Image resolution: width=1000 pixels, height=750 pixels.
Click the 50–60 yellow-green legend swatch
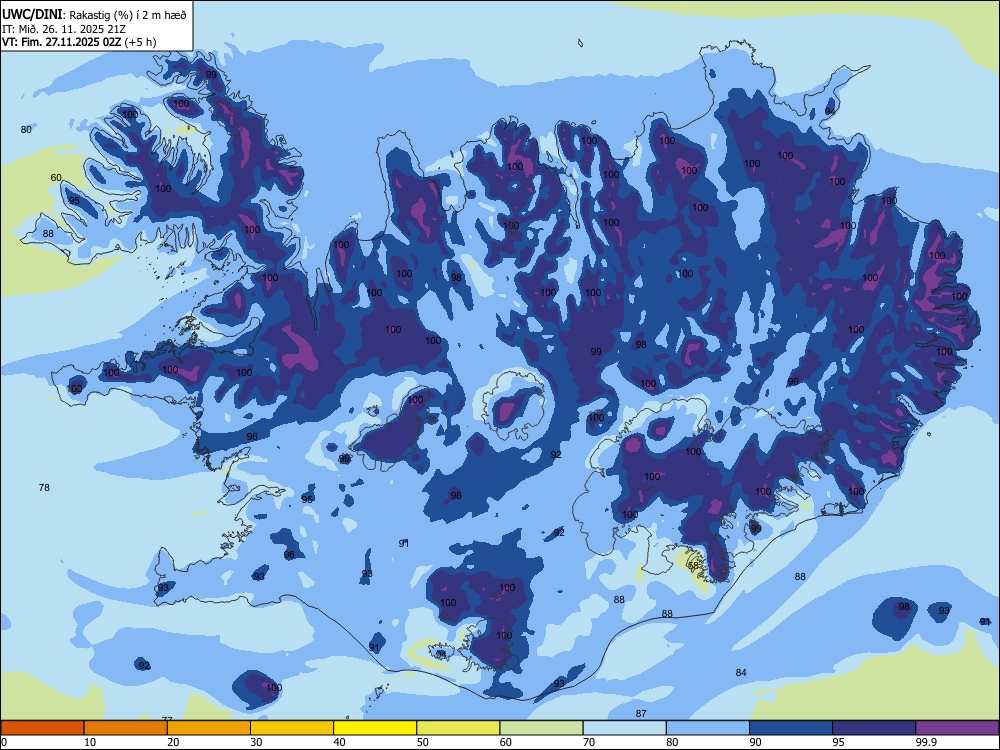click(458, 728)
